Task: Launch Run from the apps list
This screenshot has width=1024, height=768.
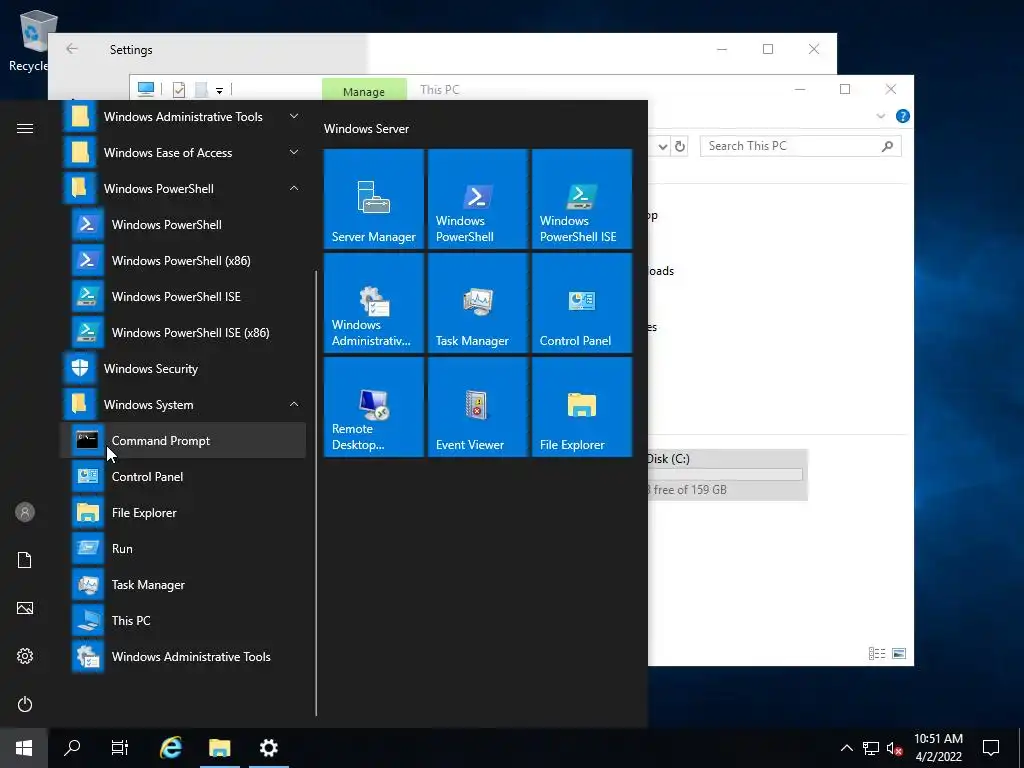Action: 183,549
